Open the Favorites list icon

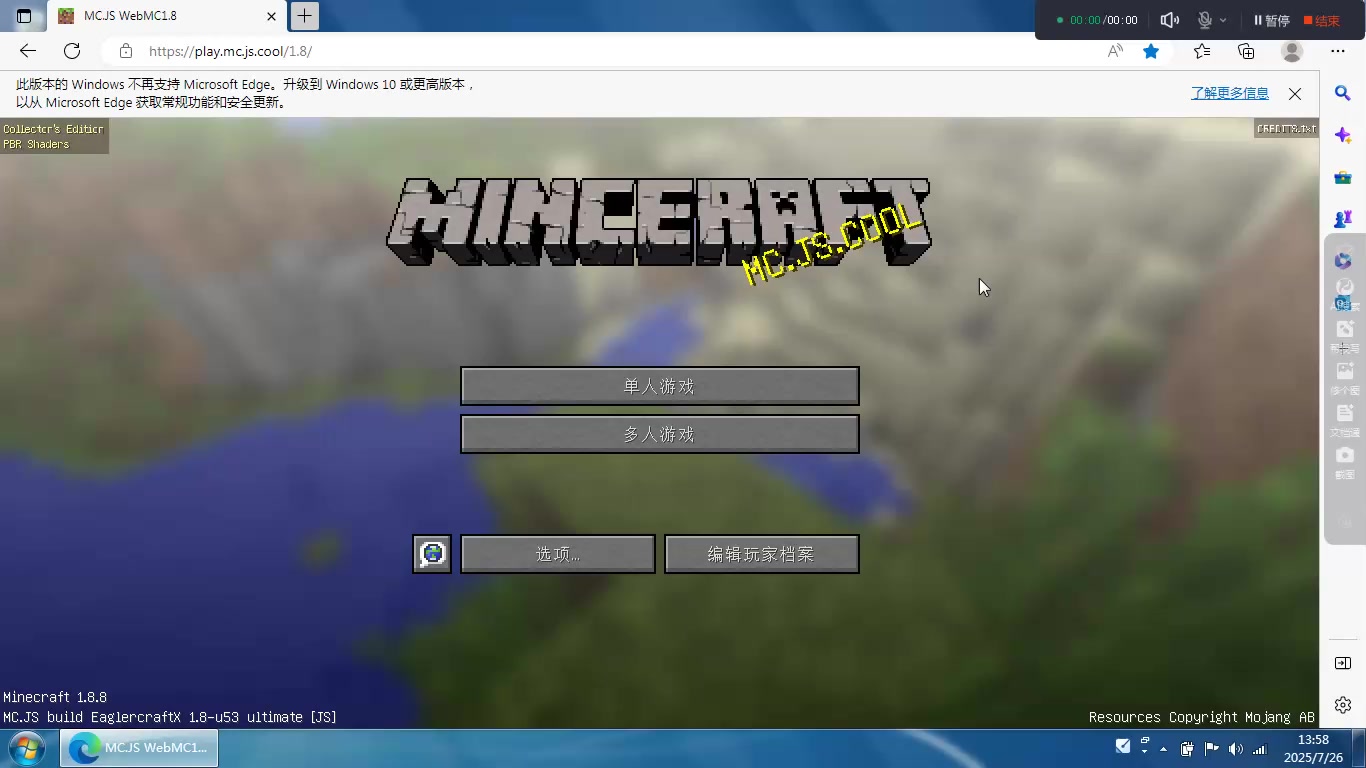[1202, 51]
